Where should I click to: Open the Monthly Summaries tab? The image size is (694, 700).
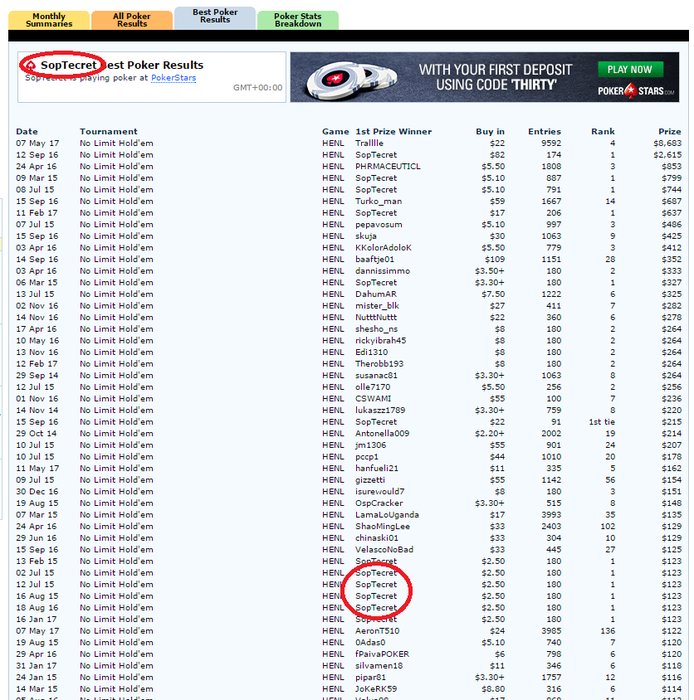[49, 20]
